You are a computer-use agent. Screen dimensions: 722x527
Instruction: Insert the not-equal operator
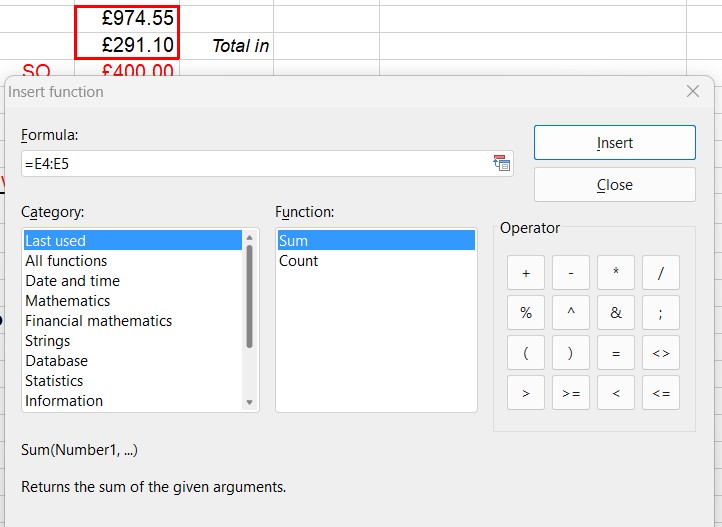click(661, 353)
